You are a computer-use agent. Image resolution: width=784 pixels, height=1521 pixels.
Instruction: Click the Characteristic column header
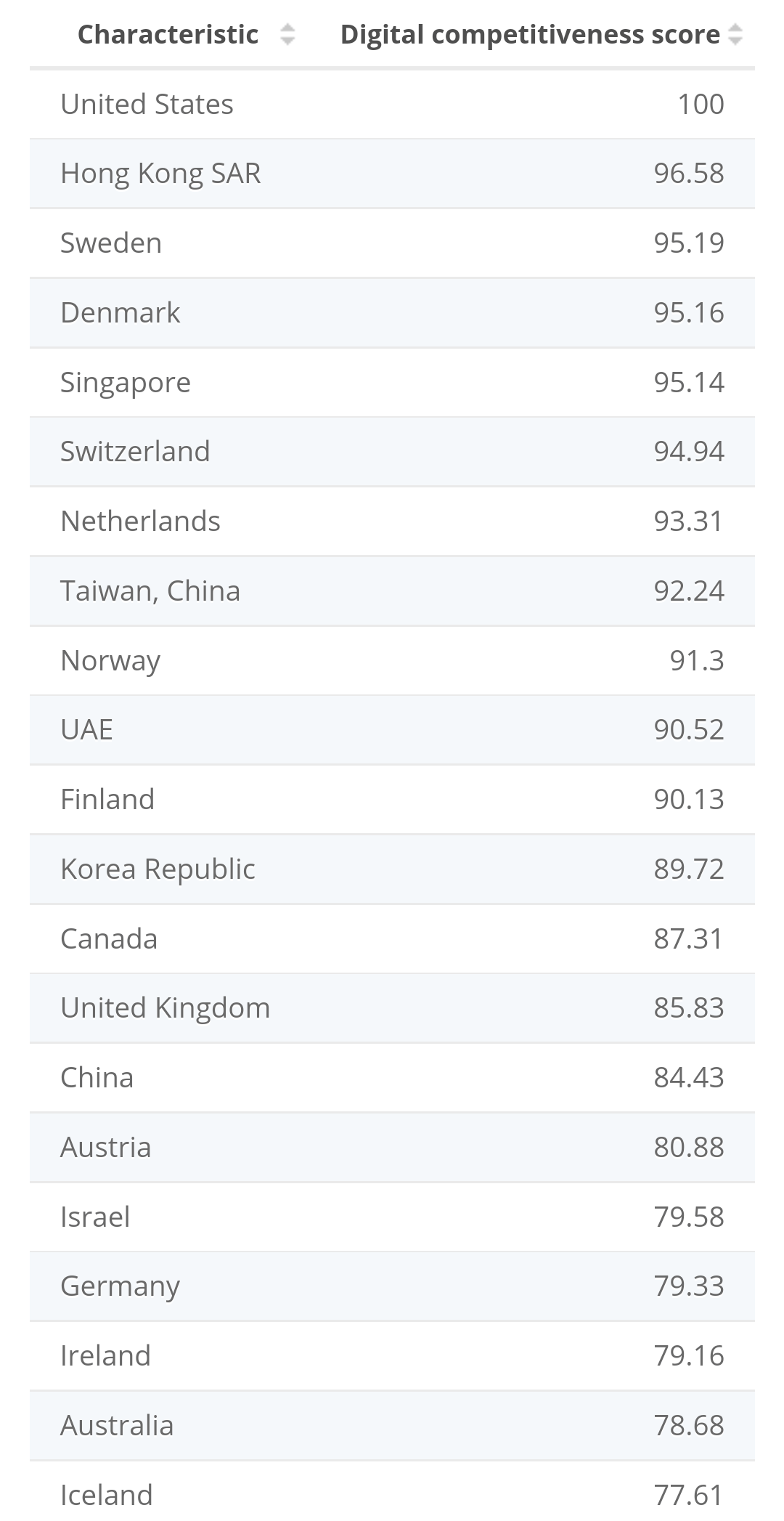(x=168, y=35)
